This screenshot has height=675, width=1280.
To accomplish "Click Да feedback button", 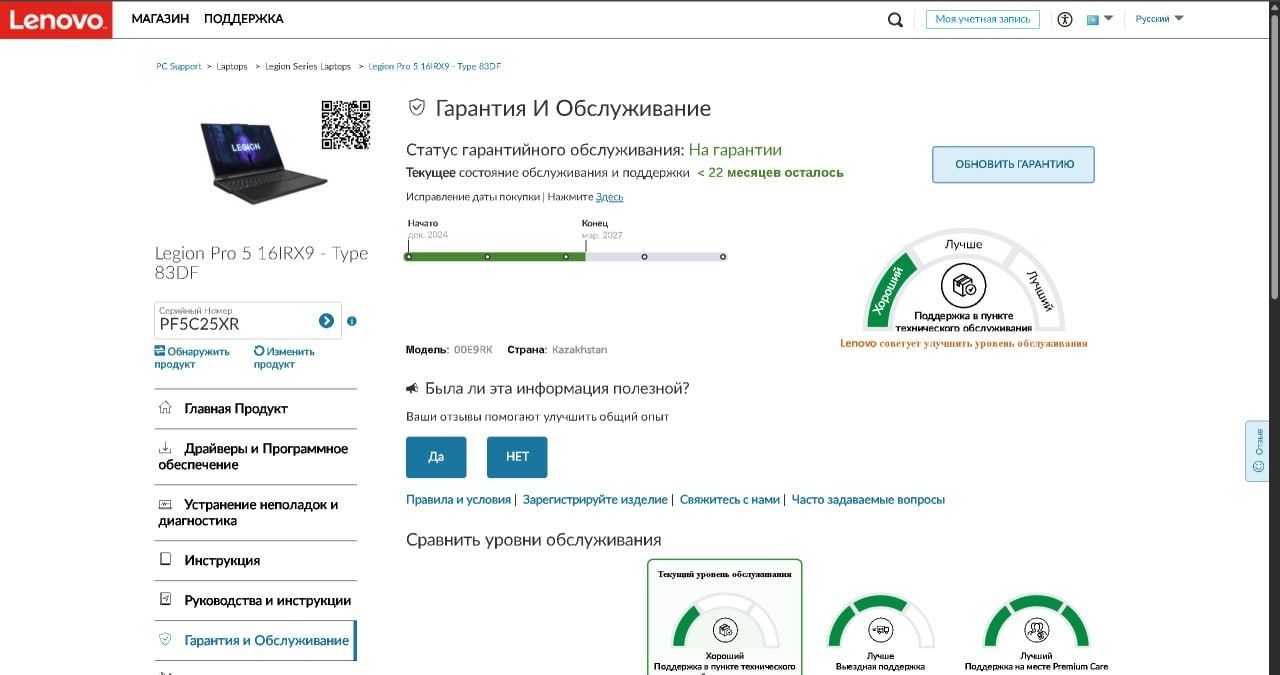I will (x=436, y=457).
